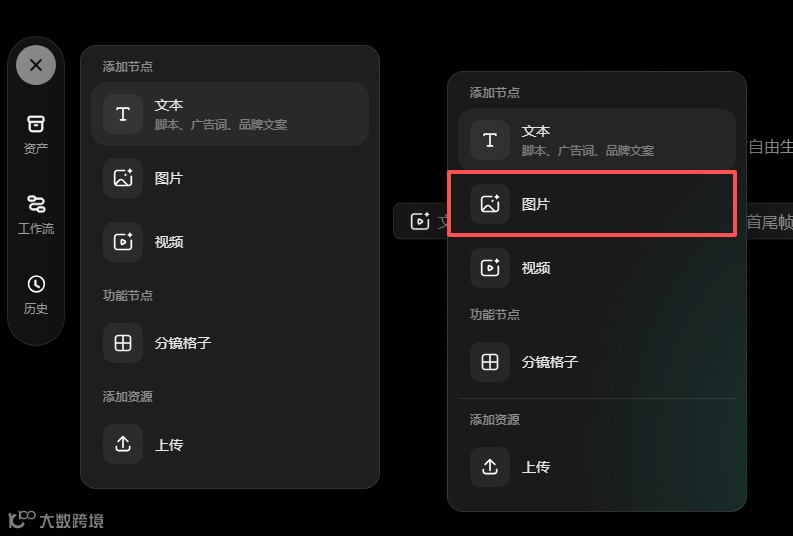This screenshot has width=793, height=536.
Task: Click the 视频 label in left menu
Action: click(x=169, y=242)
